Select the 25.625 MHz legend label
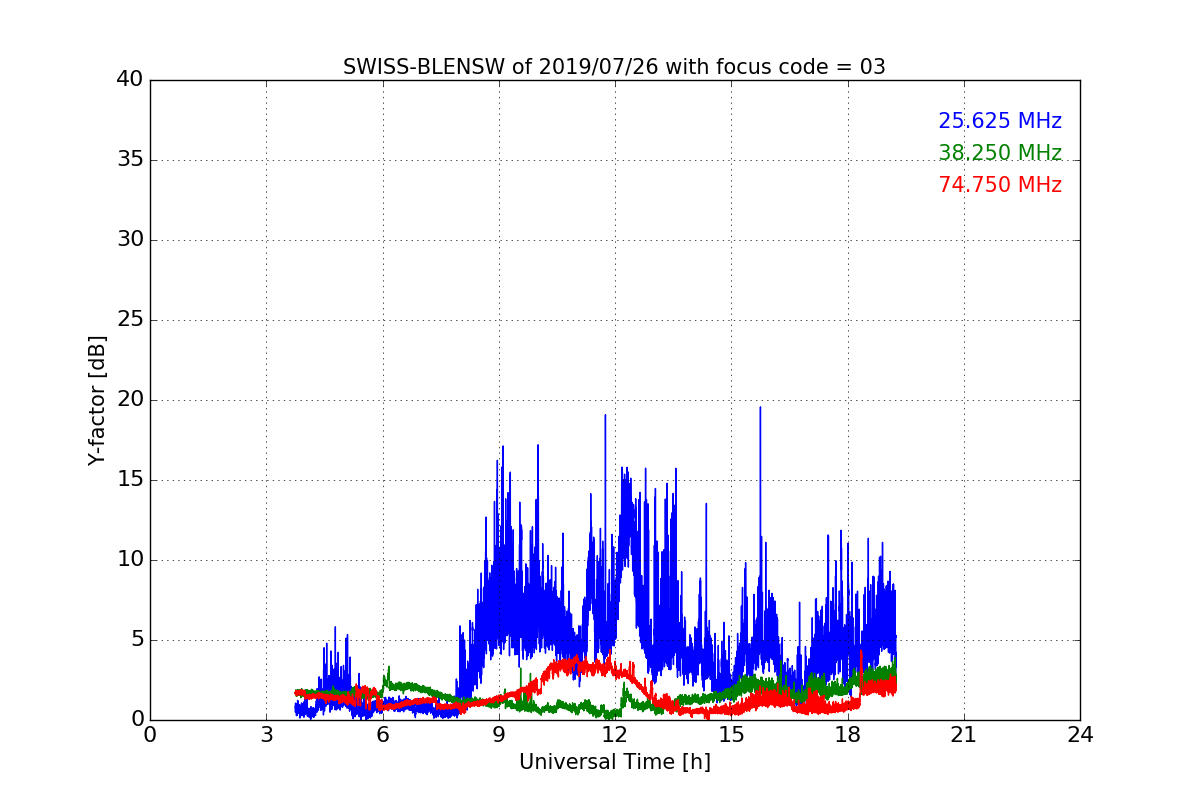The image size is (1200, 800). click(1000, 121)
